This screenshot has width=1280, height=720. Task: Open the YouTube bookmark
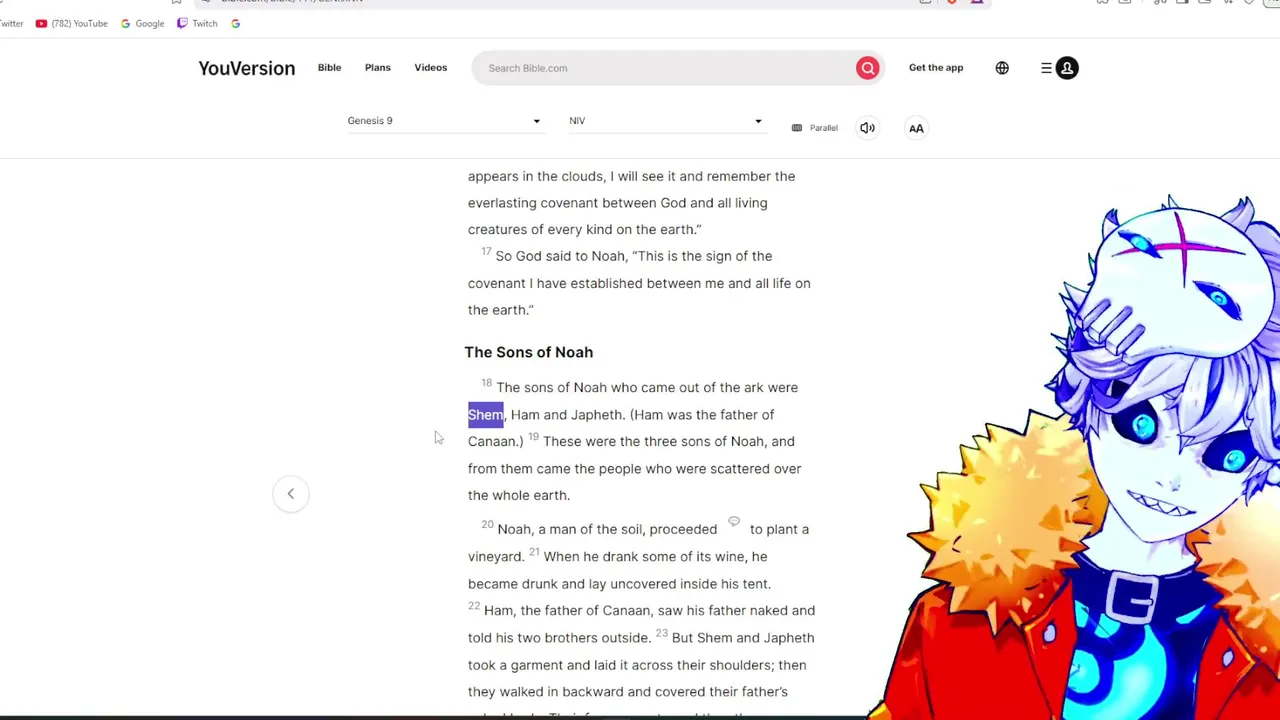71,23
